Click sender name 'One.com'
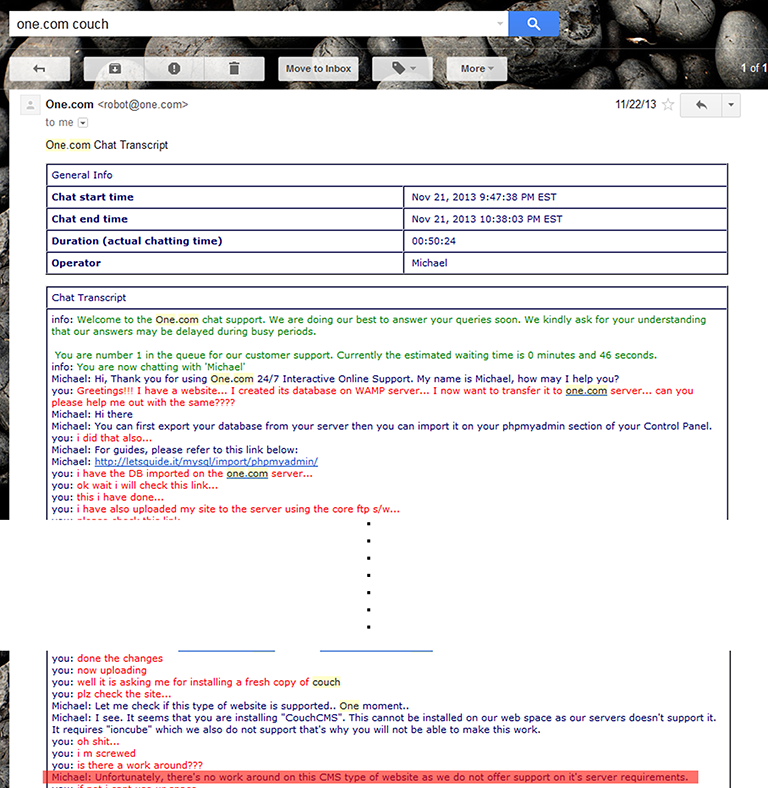768x788 pixels. 69,105
